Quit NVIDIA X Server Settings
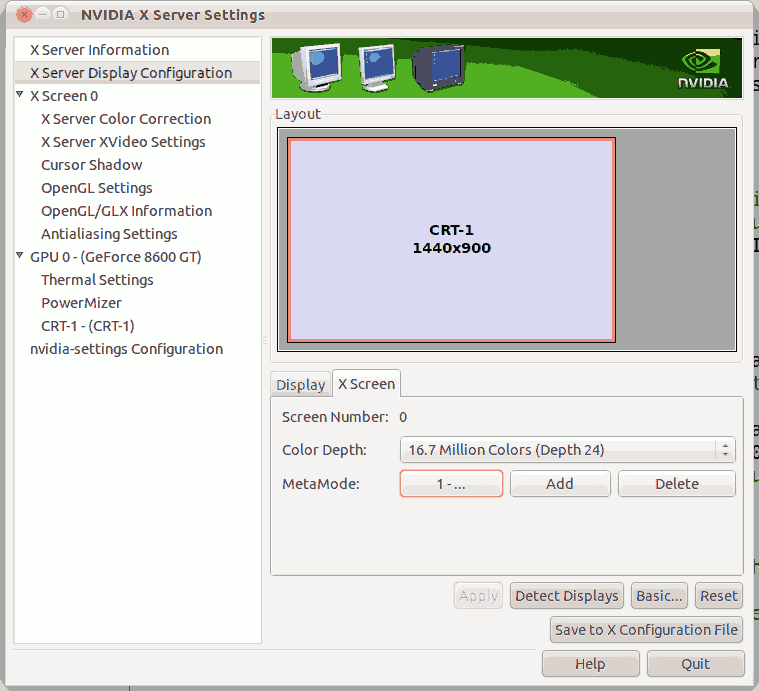 coord(696,663)
